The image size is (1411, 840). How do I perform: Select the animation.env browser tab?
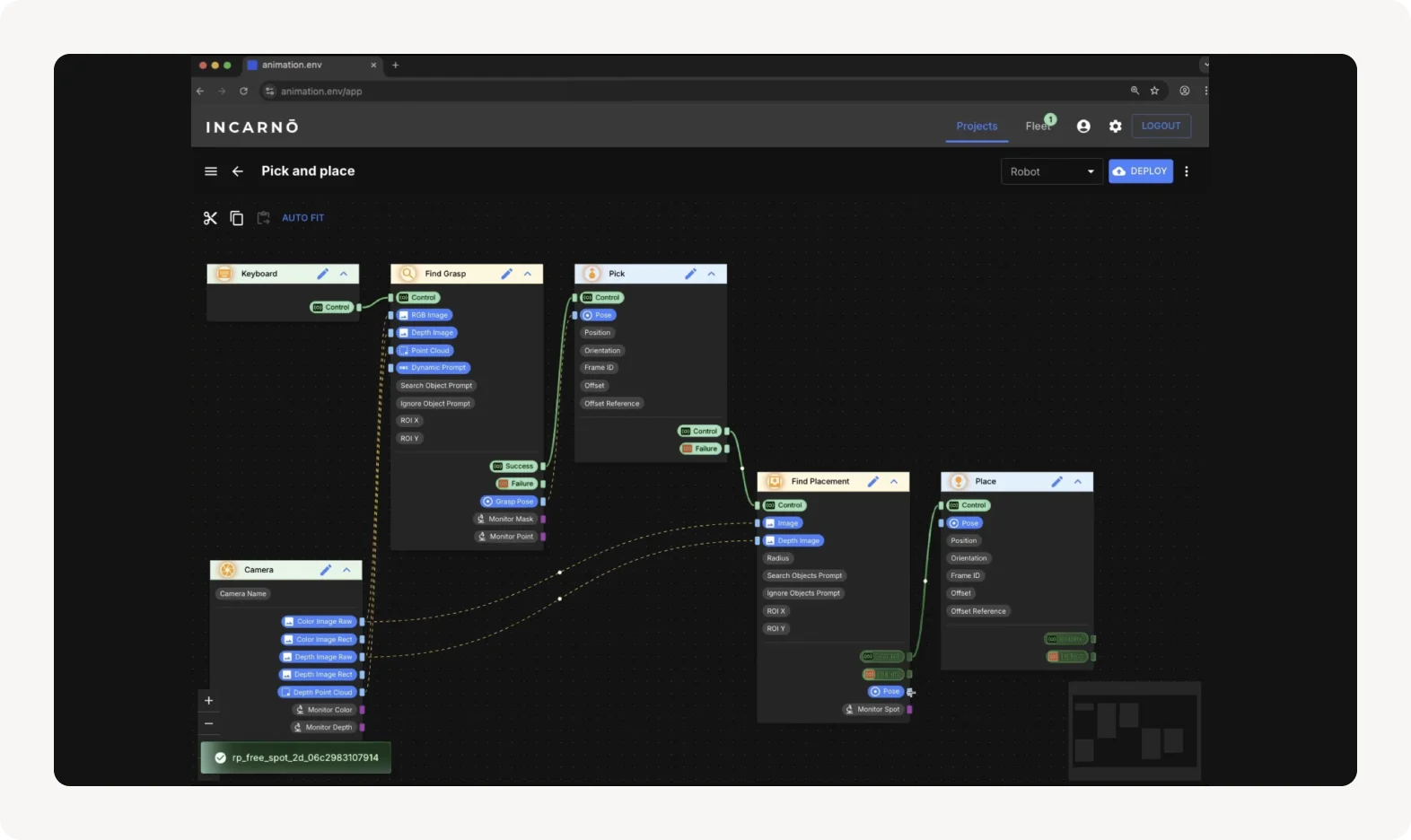[311, 65]
